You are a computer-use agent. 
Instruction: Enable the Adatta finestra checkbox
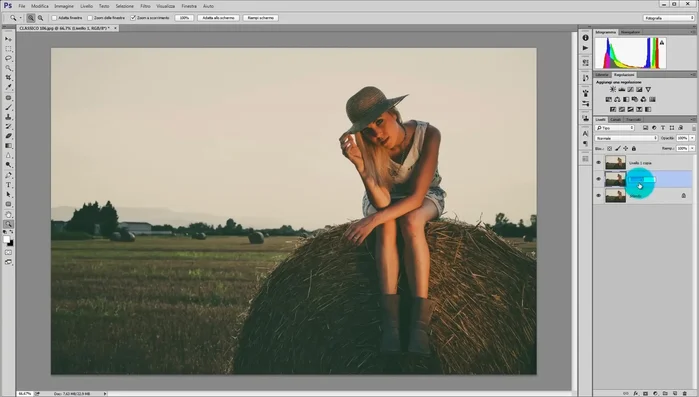(54, 18)
